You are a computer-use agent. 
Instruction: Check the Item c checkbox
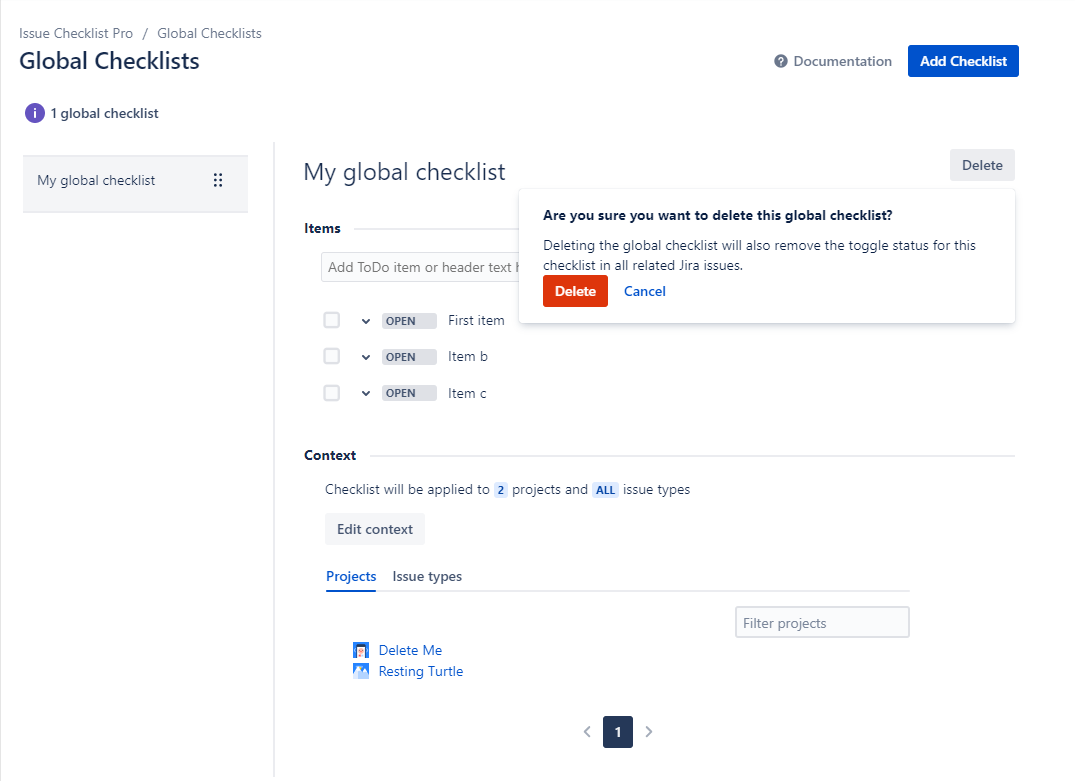pos(332,393)
